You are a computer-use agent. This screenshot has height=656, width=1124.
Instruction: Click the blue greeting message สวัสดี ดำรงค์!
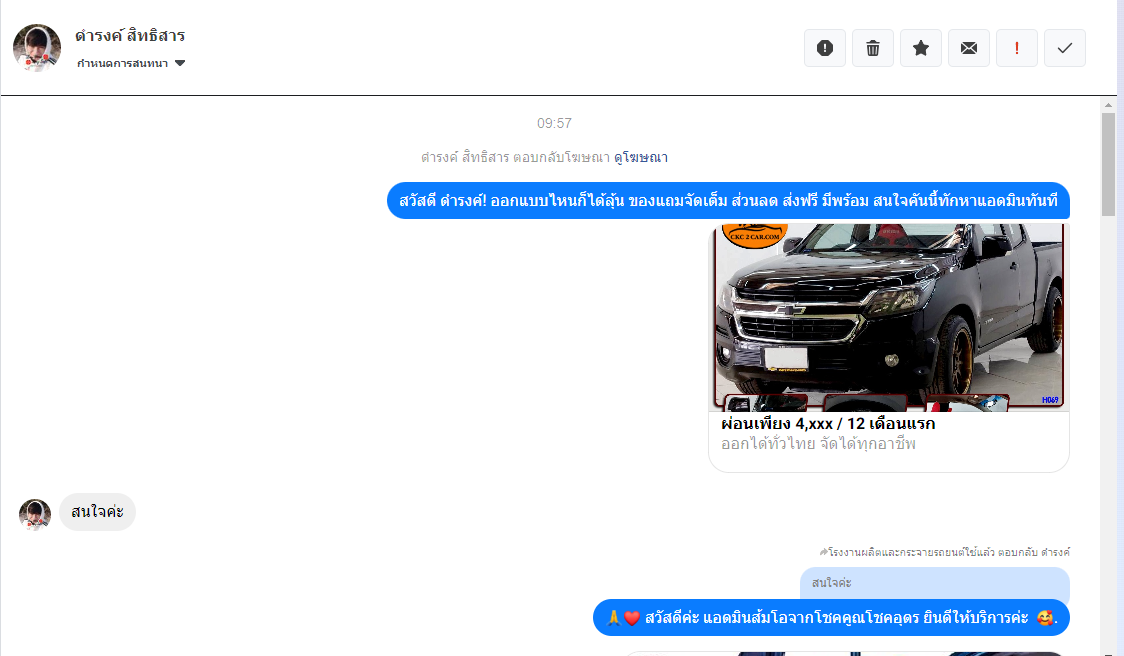pos(728,201)
